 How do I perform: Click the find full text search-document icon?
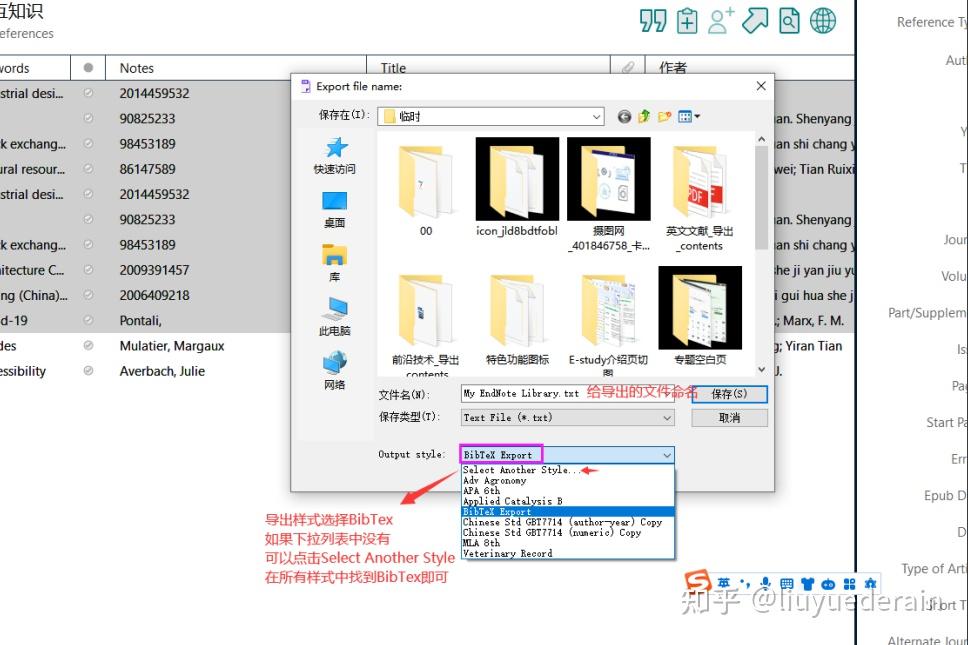click(788, 19)
